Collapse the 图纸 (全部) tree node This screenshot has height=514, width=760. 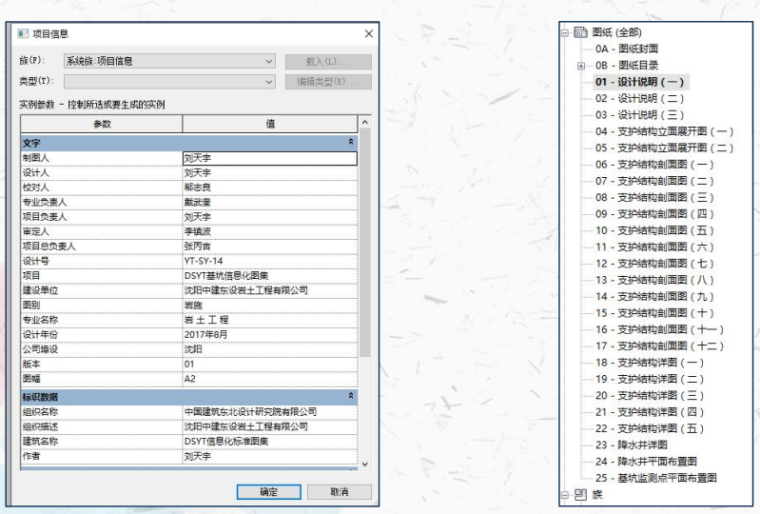pyautogui.click(x=565, y=31)
